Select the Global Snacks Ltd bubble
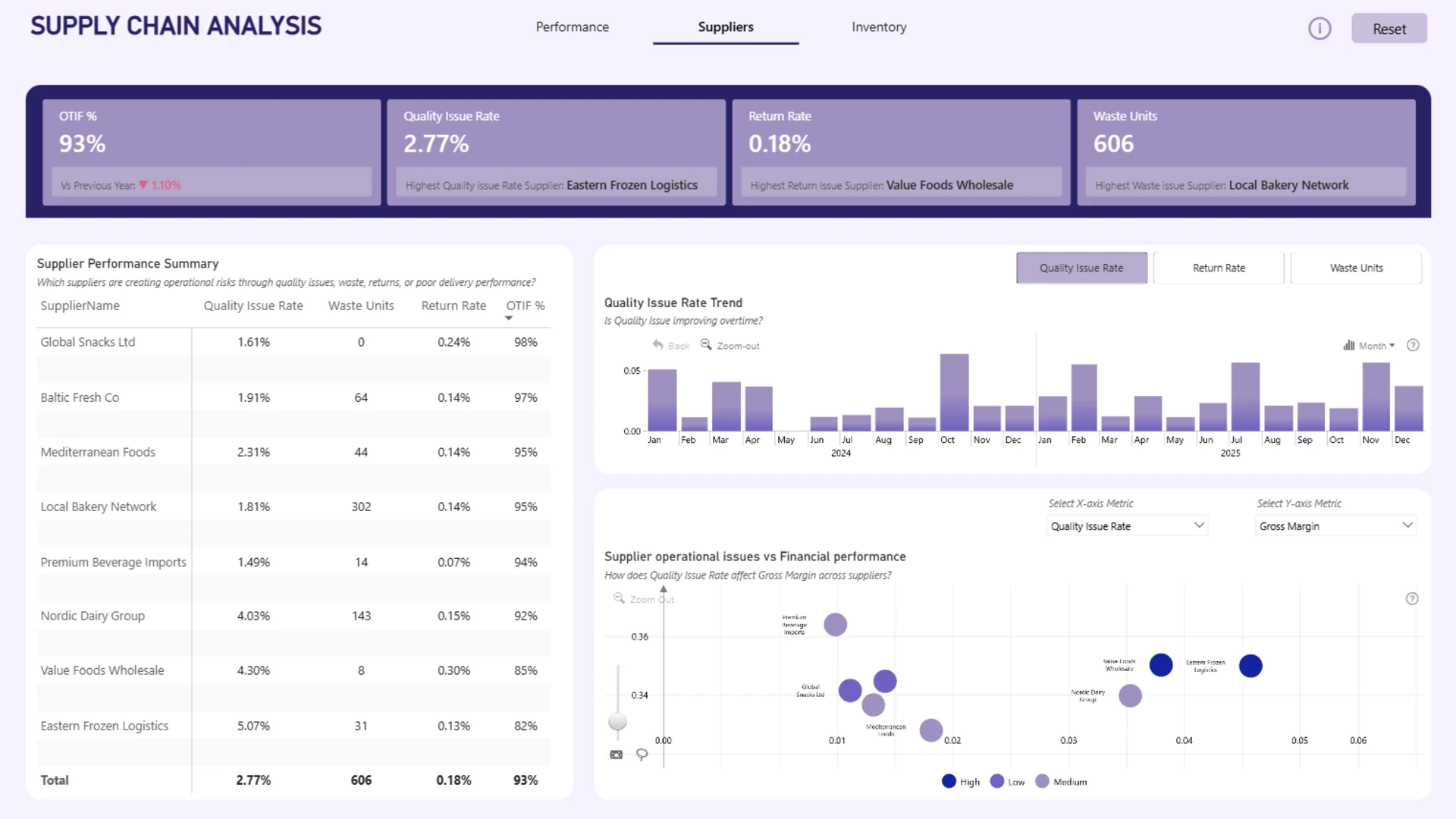The height and width of the screenshot is (819, 1456). click(850, 690)
